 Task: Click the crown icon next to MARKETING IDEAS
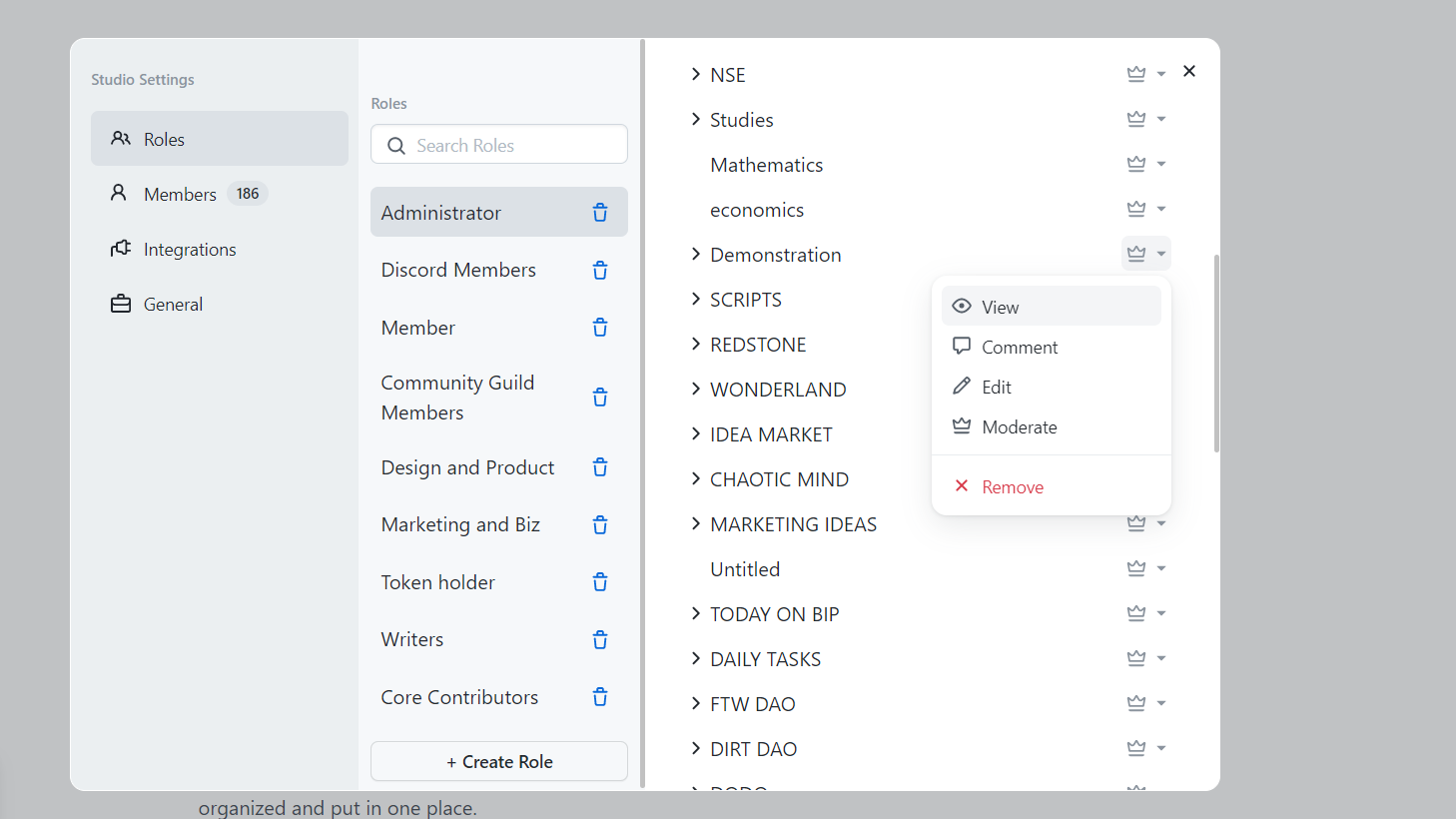1135,522
